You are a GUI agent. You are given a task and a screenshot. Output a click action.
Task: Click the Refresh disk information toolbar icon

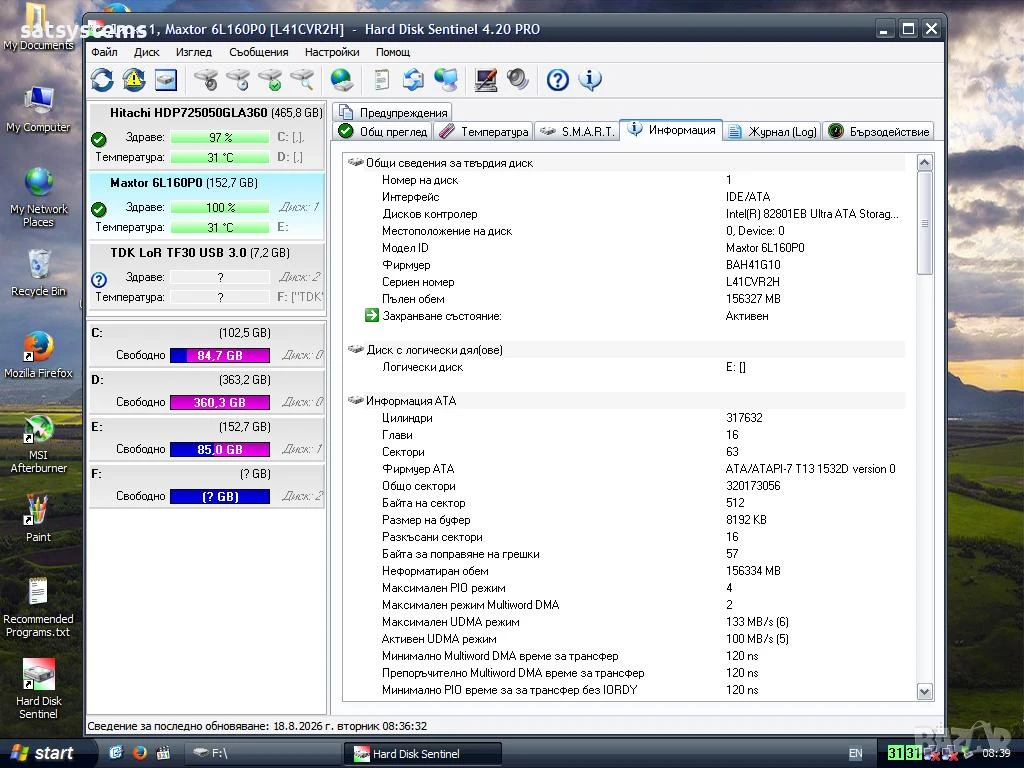tap(102, 80)
